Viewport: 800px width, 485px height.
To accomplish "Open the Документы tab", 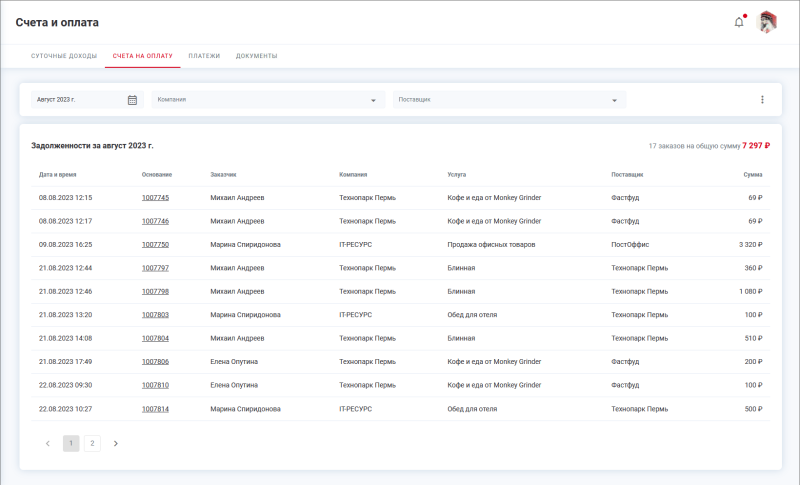I will 257,56.
